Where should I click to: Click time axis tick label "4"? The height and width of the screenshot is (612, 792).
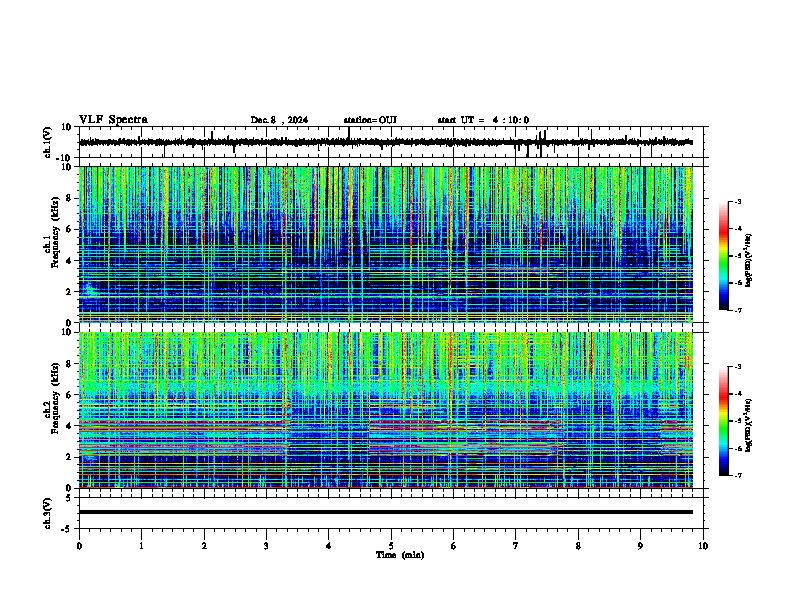(329, 546)
